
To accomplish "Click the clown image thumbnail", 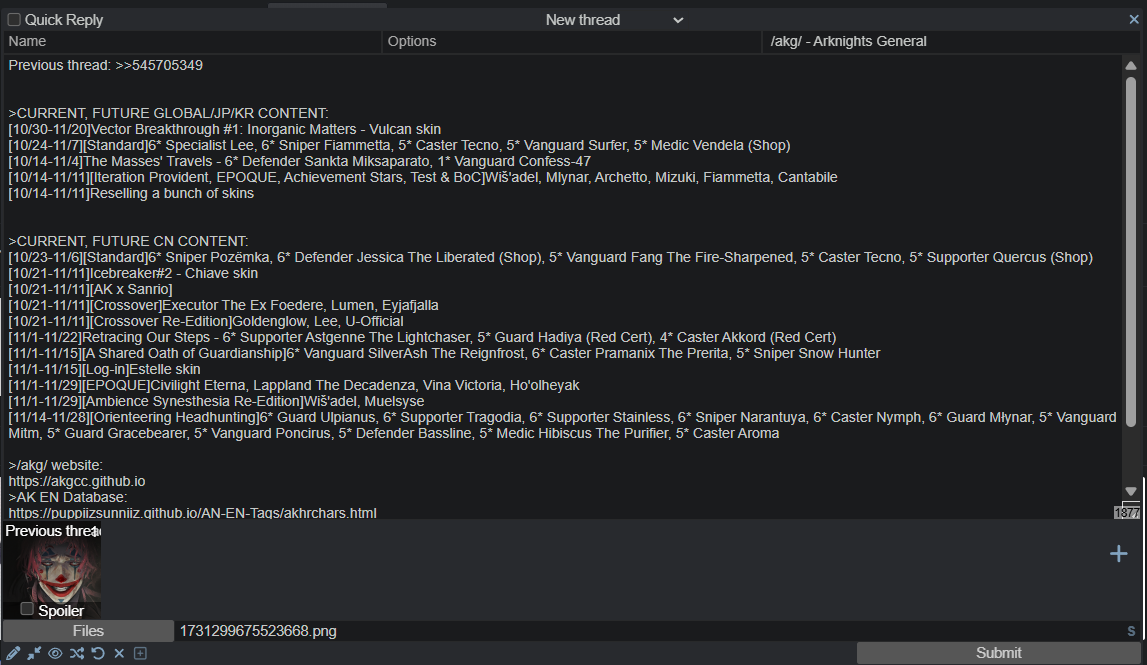I will point(53,572).
